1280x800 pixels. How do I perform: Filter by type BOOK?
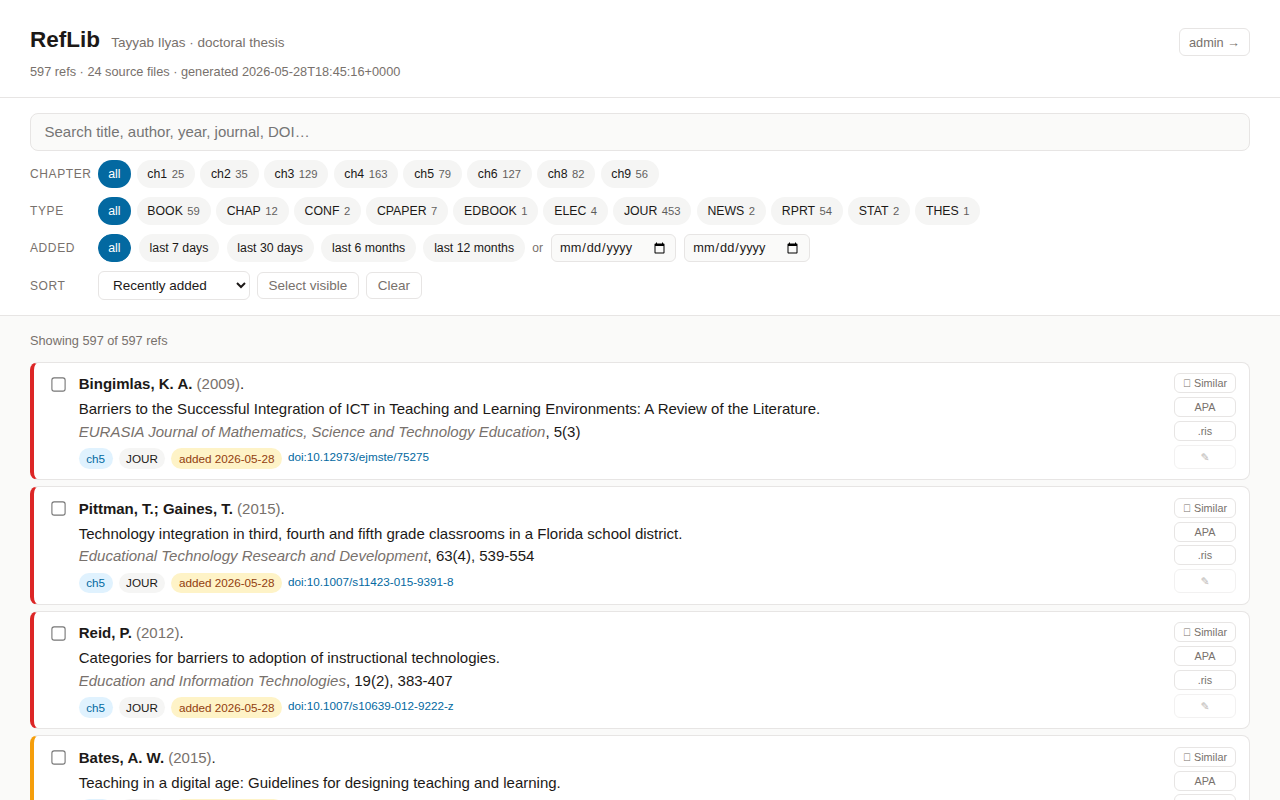(173, 211)
